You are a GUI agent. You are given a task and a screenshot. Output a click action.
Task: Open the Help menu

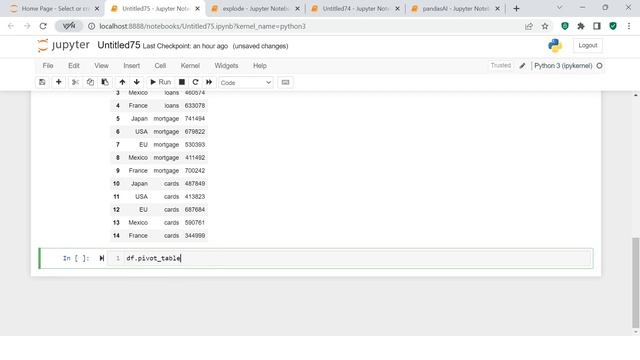pyautogui.click(x=260, y=66)
